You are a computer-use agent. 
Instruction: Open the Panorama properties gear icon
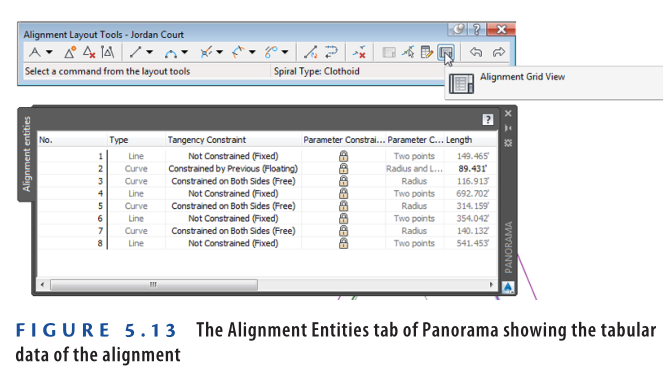pos(508,143)
